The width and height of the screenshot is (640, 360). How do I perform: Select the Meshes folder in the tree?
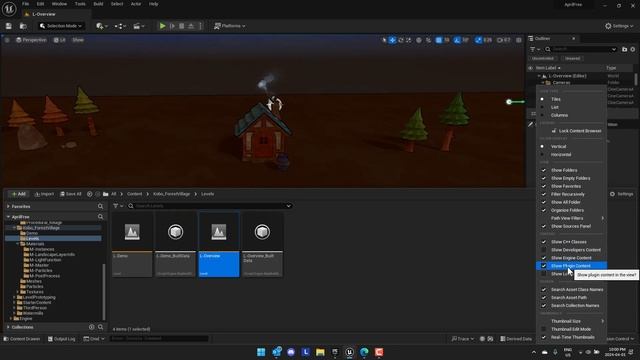click(34, 281)
